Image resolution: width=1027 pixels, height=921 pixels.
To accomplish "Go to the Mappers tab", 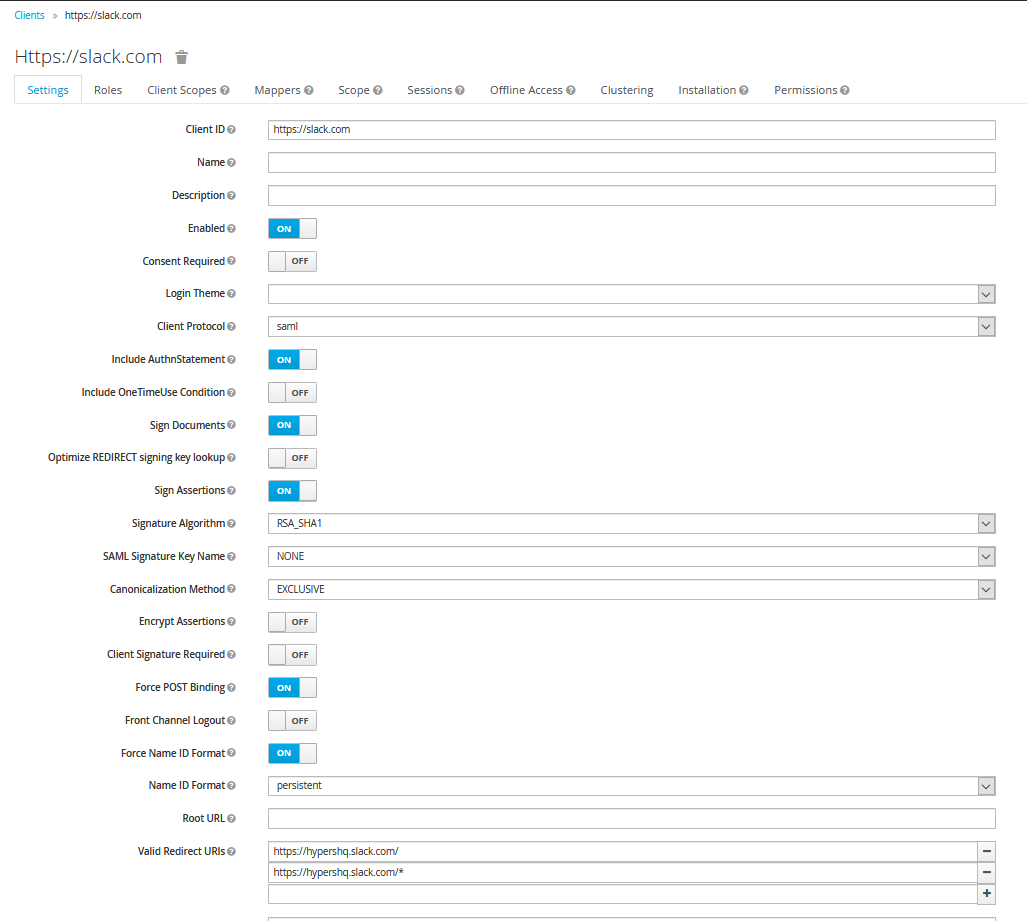I will [x=284, y=90].
